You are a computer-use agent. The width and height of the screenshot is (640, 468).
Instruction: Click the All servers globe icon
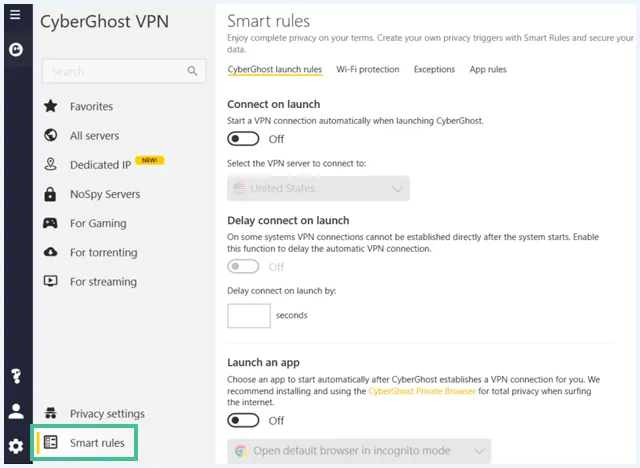point(51,135)
